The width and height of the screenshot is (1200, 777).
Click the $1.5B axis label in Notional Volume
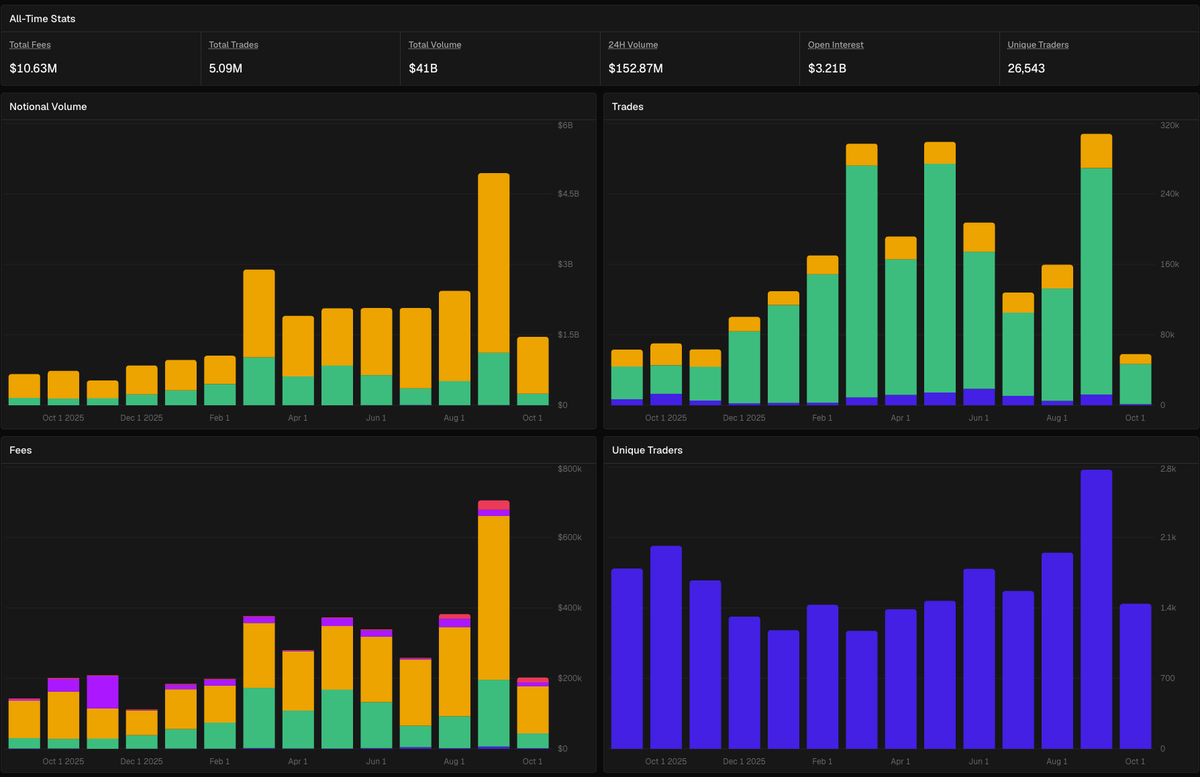(568, 335)
